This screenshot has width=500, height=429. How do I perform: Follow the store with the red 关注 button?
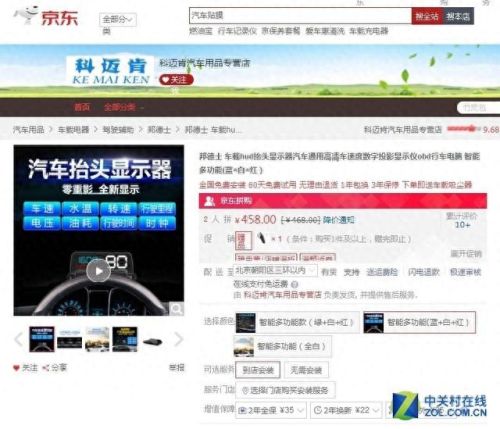[176, 80]
